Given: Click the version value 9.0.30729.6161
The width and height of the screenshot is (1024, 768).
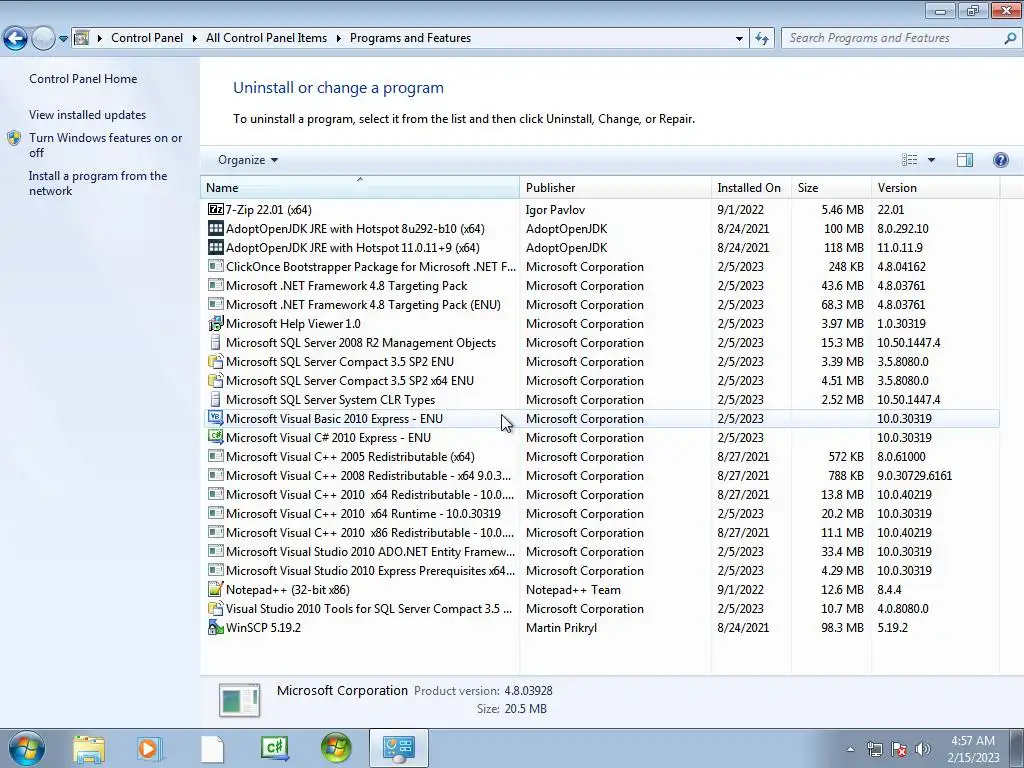Looking at the screenshot, I should 914,475.
